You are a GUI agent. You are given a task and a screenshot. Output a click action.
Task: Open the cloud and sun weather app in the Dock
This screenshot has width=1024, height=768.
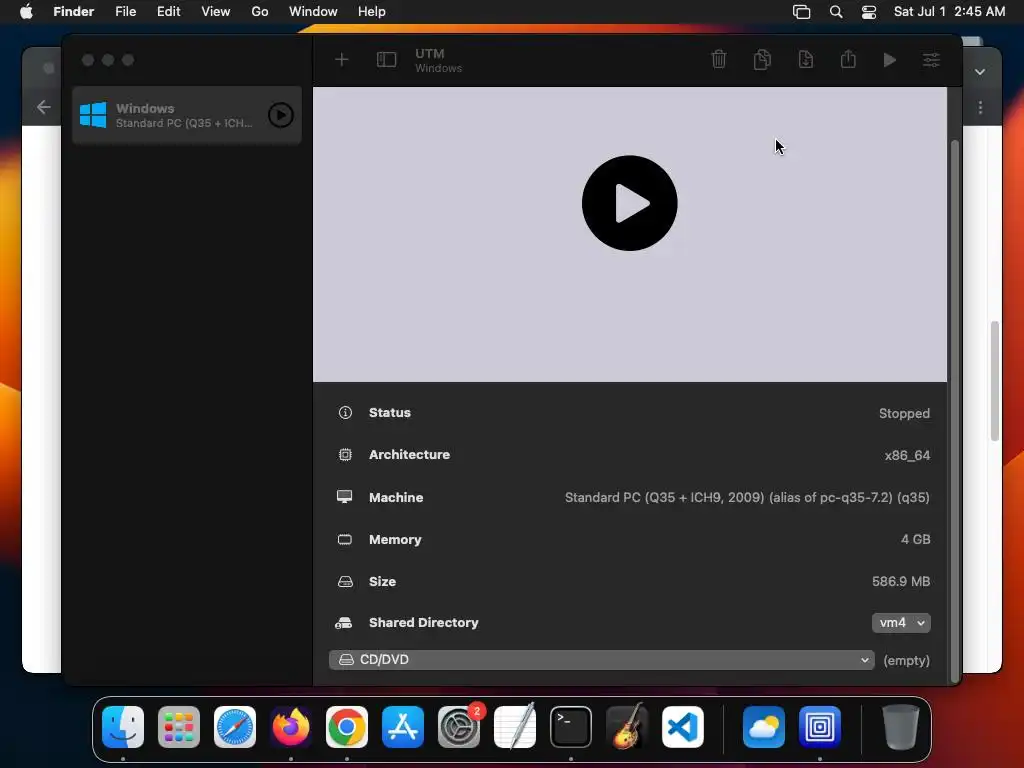point(763,727)
